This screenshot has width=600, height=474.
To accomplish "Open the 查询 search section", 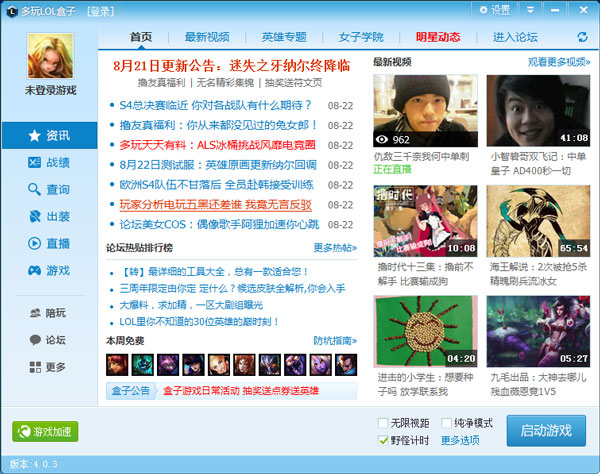I will click(49, 189).
